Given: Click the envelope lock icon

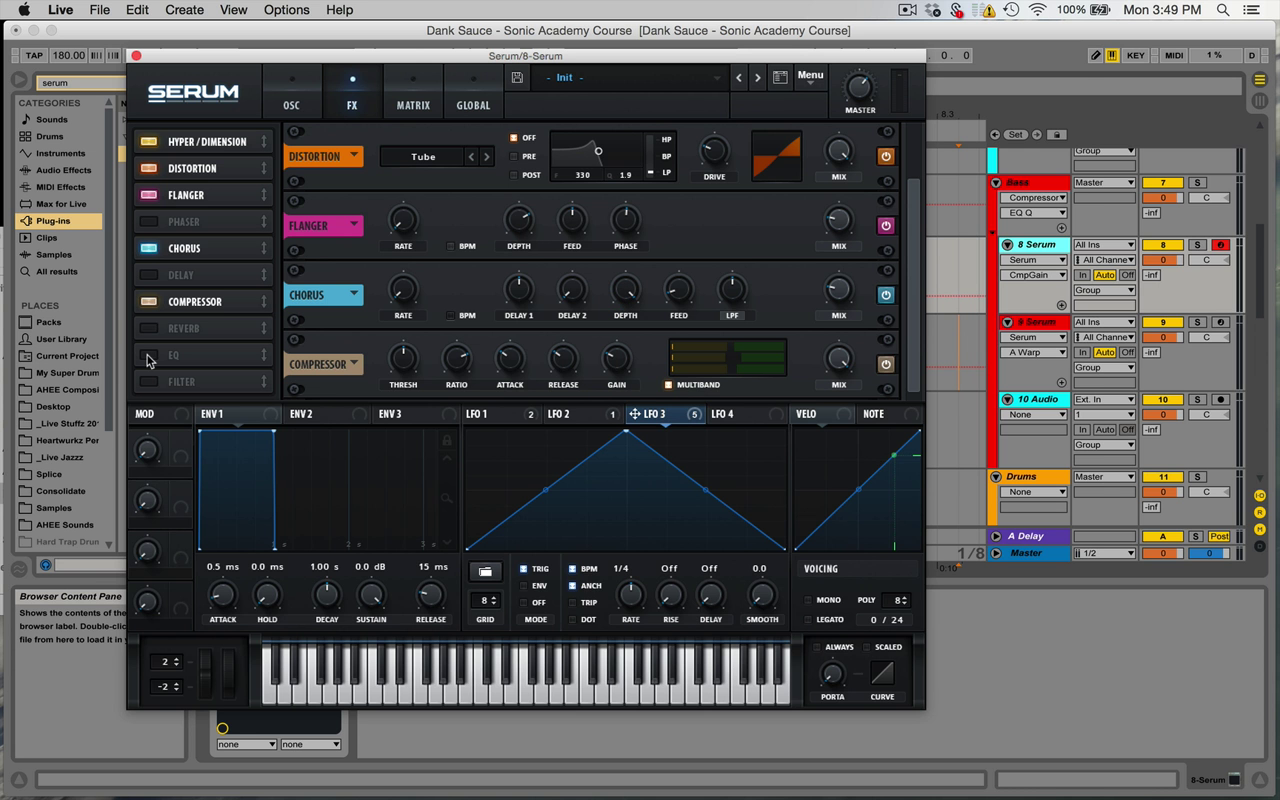Looking at the screenshot, I should point(447,440).
